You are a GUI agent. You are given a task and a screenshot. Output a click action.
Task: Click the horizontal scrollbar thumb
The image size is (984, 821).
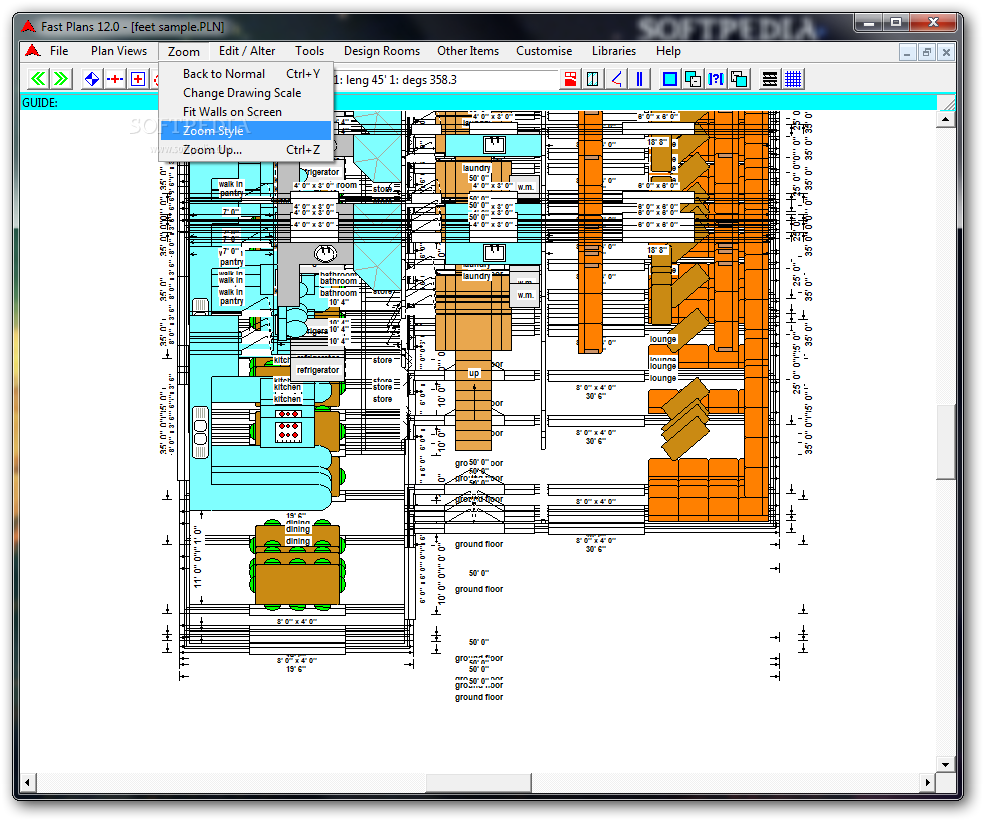pyautogui.click(x=479, y=783)
